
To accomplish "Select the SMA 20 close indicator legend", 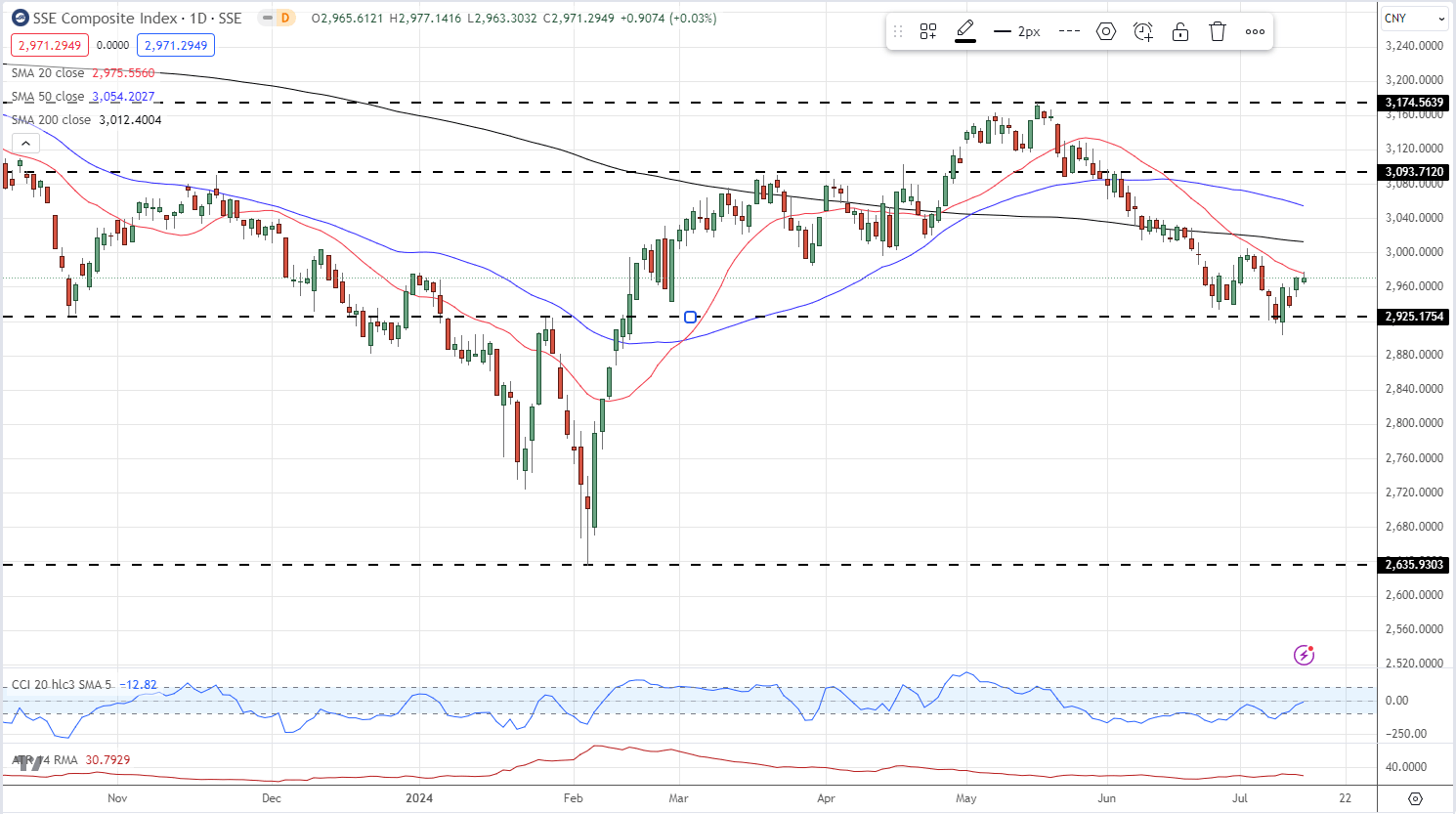I will (48, 73).
